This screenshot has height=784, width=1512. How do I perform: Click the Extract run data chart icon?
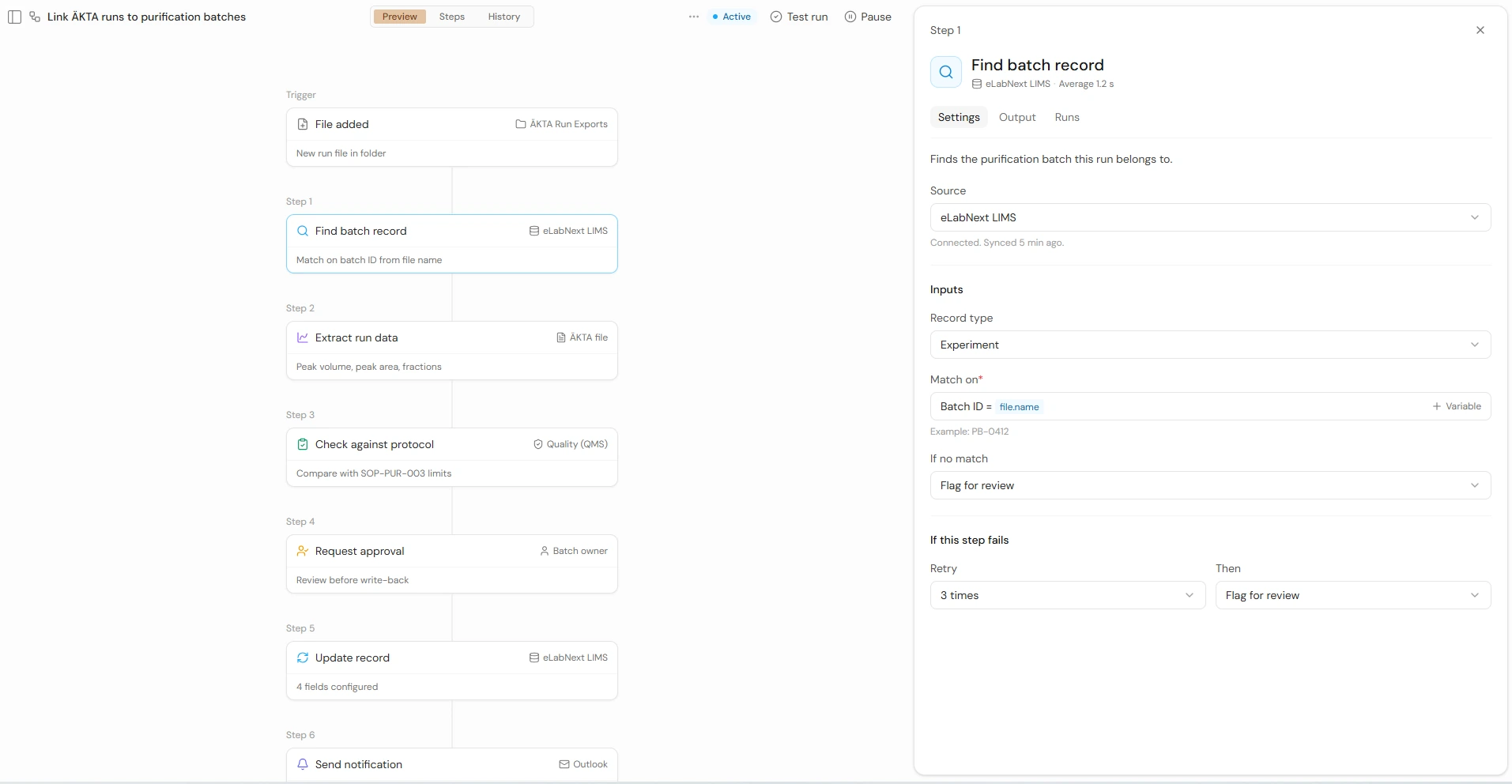coord(303,337)
